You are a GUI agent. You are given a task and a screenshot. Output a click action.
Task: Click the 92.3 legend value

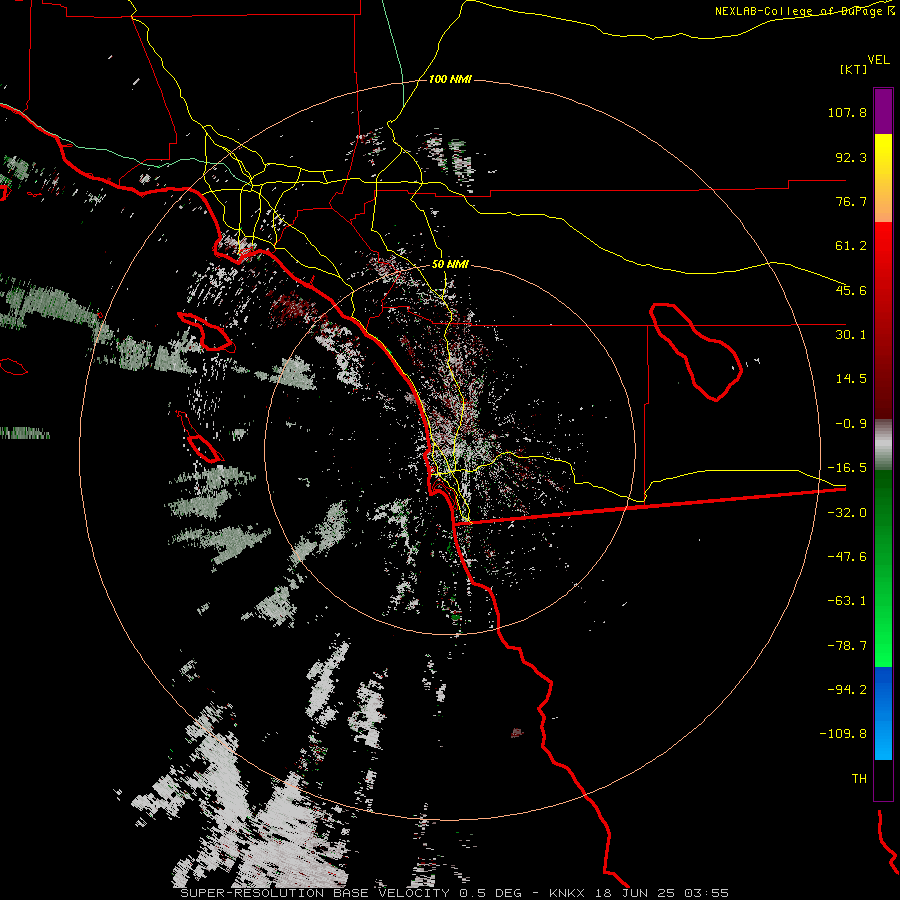(851, 157)
